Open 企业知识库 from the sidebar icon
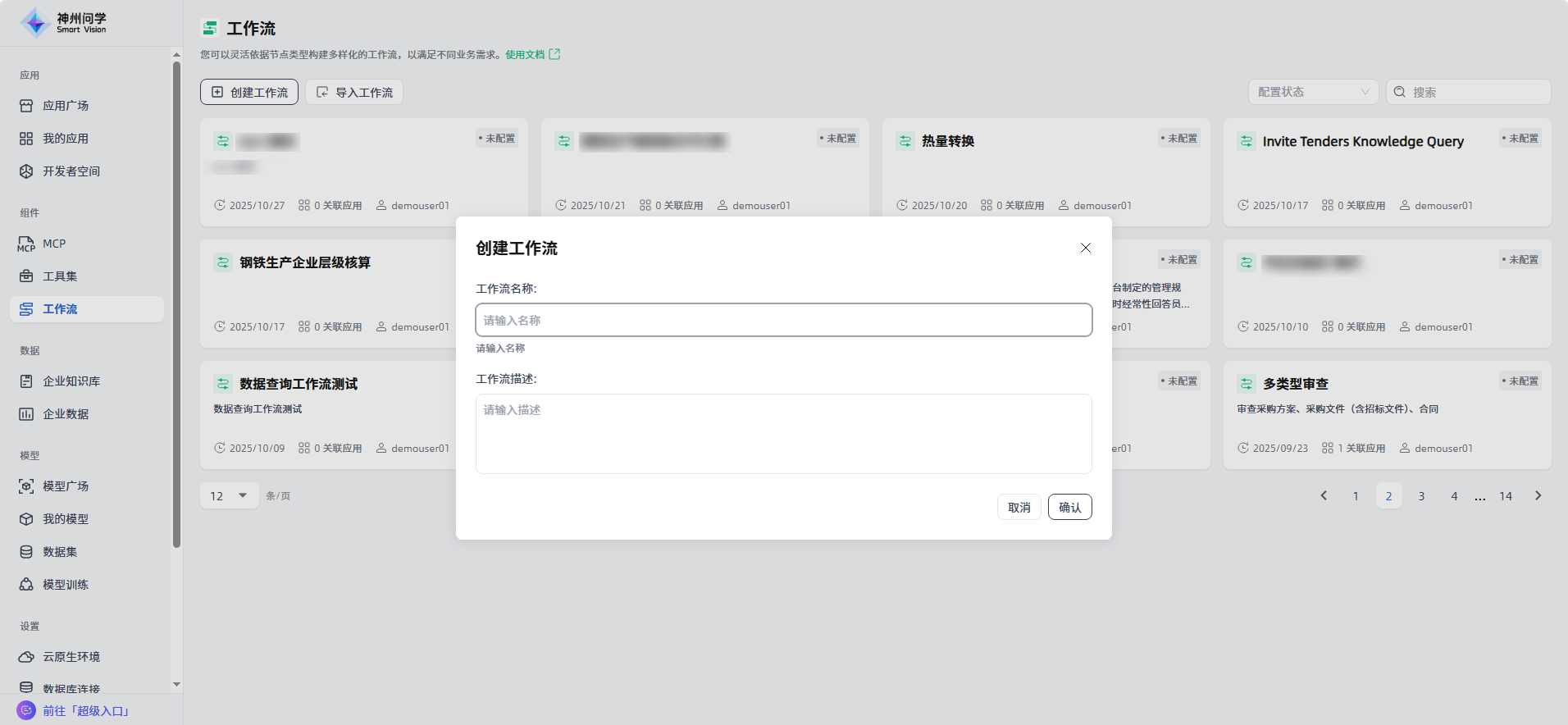 [26, 381]
